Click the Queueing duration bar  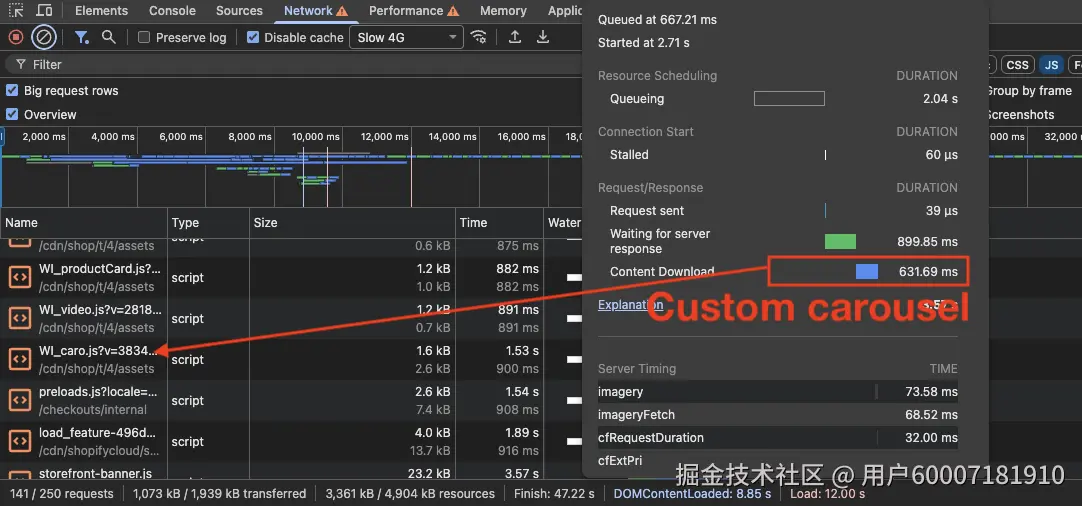point(789,99)
